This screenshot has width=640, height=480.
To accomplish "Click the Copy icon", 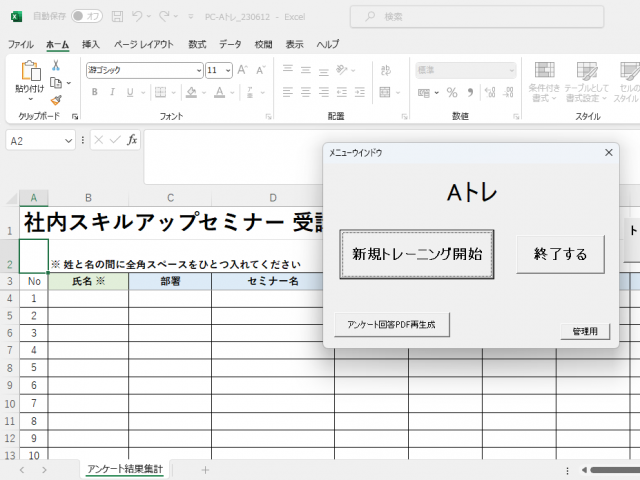I will [x=56, y=83].
